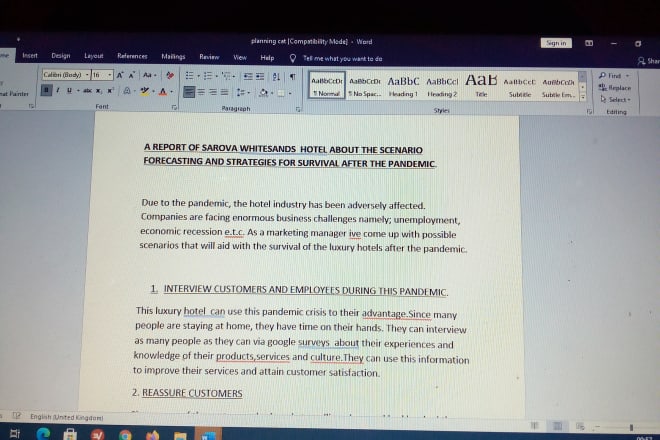Open Microsoft Edge from taskbar
This screenshot has height=440, width=660.
pyautogui.click(x=43, y=433)
